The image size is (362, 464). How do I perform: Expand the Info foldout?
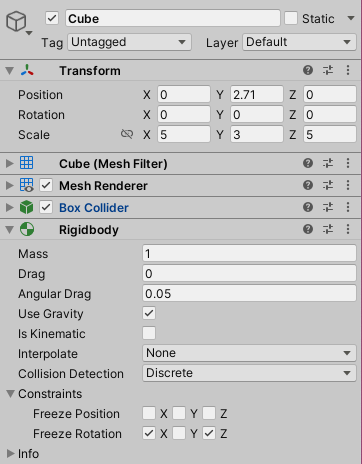pyautogui.click(x=10, y=454)
